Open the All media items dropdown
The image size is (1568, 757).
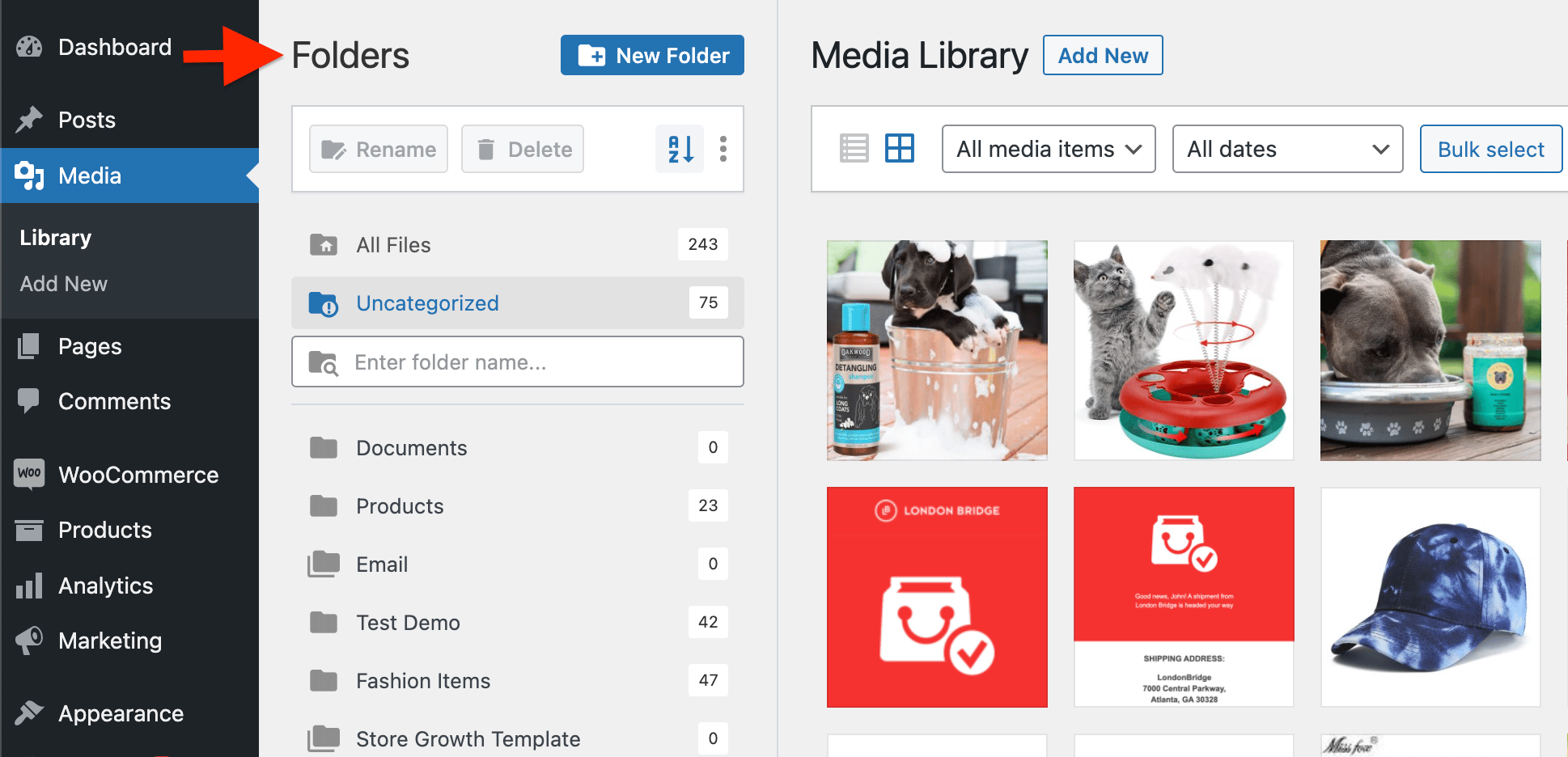1048,149
